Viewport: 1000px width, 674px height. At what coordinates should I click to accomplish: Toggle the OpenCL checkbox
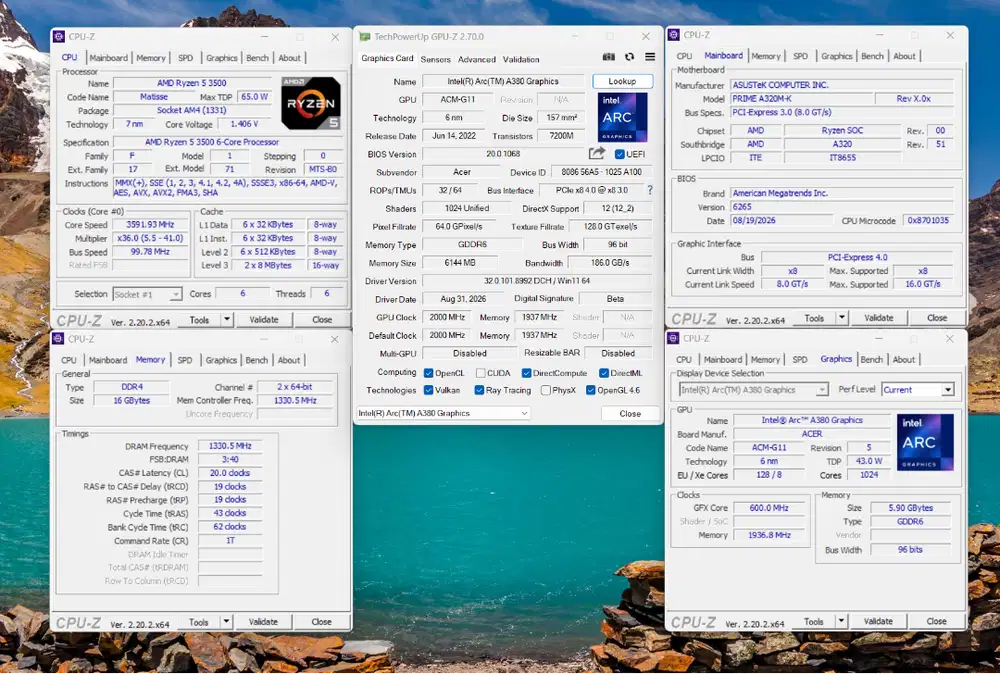pos(429,373)
